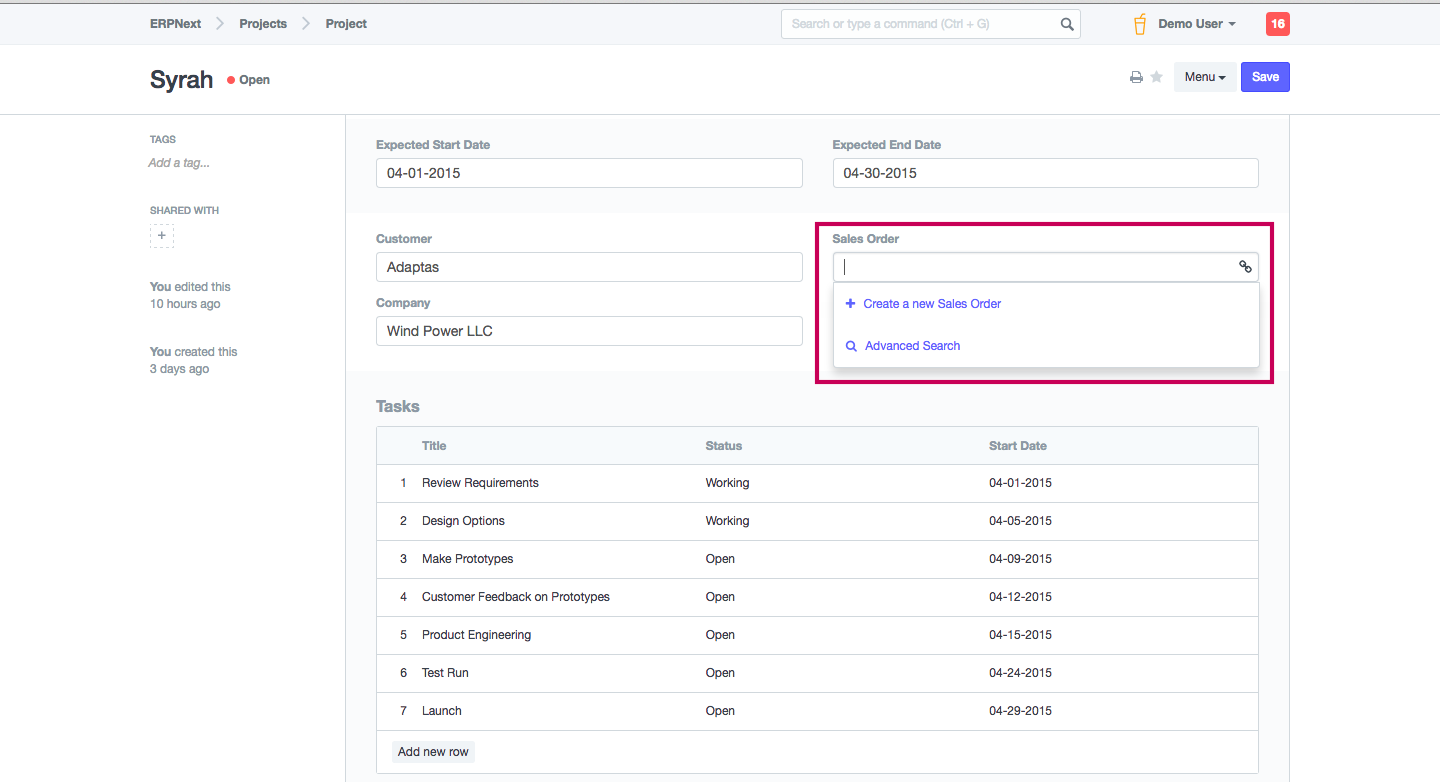Go to Projects breadcrumb
The height and width of the screenshot is (782, 1440).
tap(263, 24)
